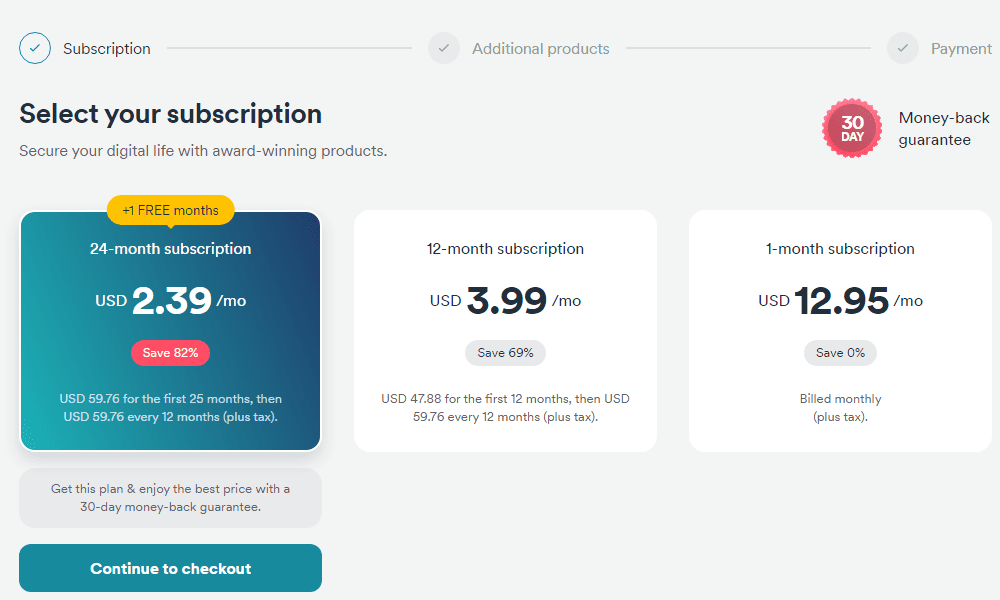Image resolution: width=1000 pixels, height=600 pixels.
Task: Click the Save 82% badge
Action: click(x=170, y=353)
